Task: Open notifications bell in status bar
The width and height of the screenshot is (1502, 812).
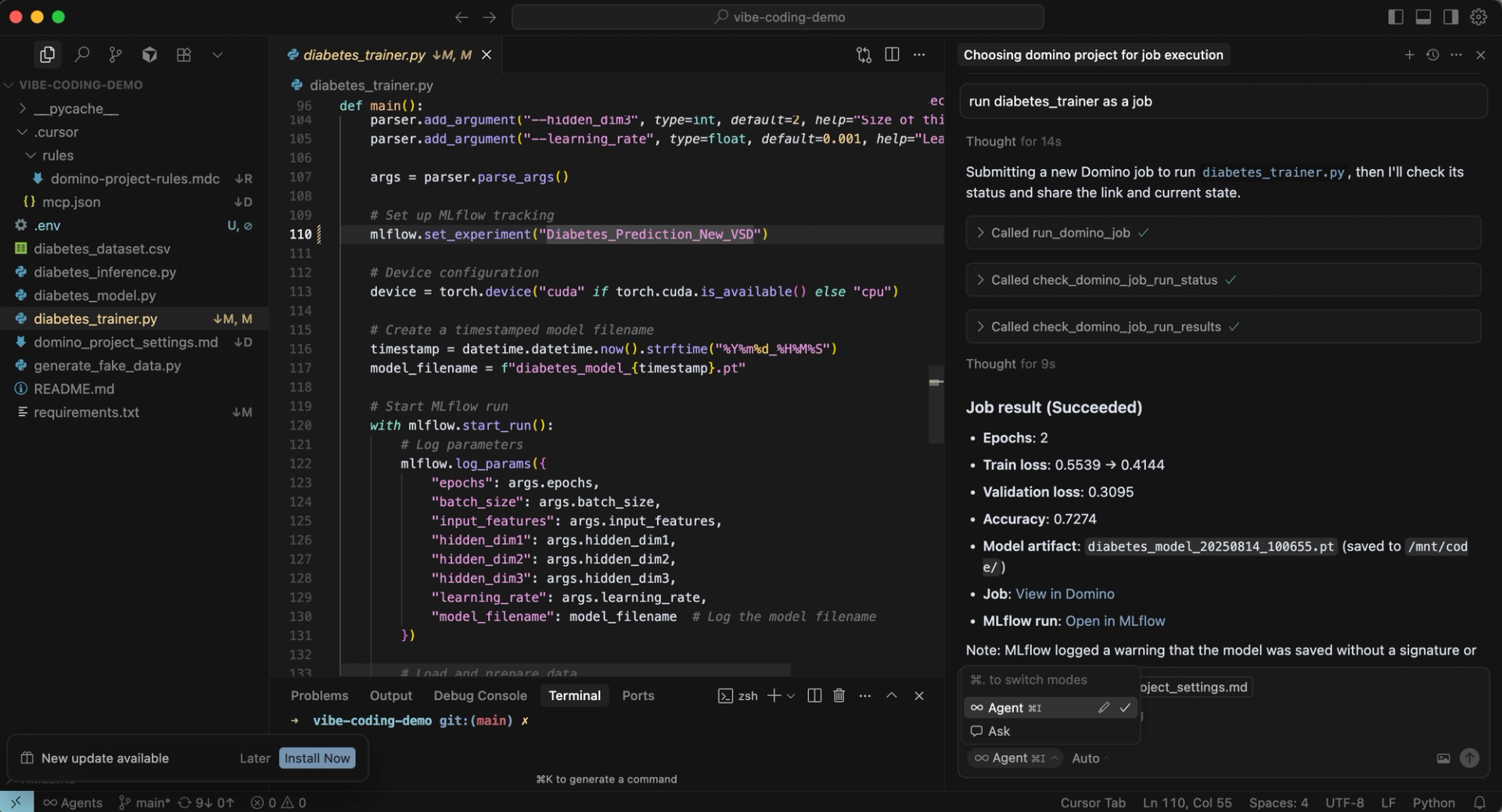Action: click(x=1479, y=803)
